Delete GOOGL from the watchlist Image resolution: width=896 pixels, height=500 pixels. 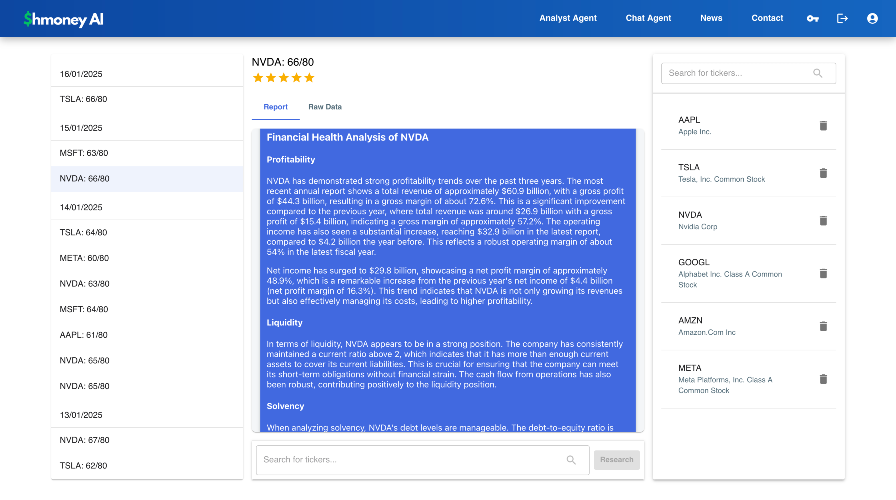coord(823,274)
